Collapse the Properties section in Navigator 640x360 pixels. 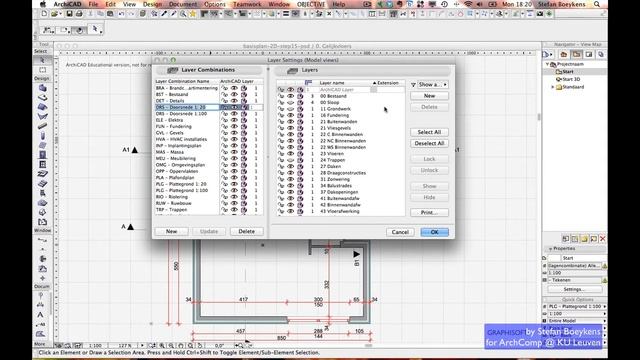551,249
